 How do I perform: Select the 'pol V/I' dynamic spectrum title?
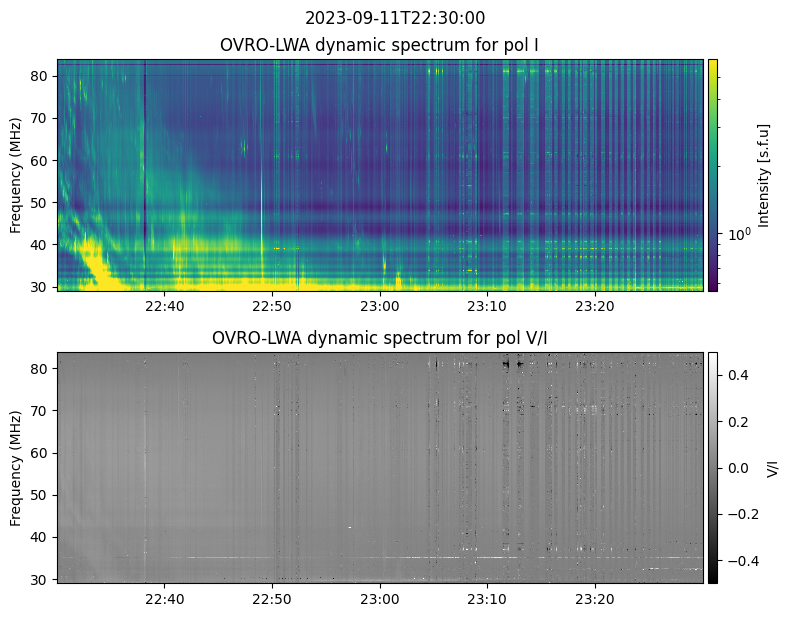pyautogui.click(x=379, y=338)
